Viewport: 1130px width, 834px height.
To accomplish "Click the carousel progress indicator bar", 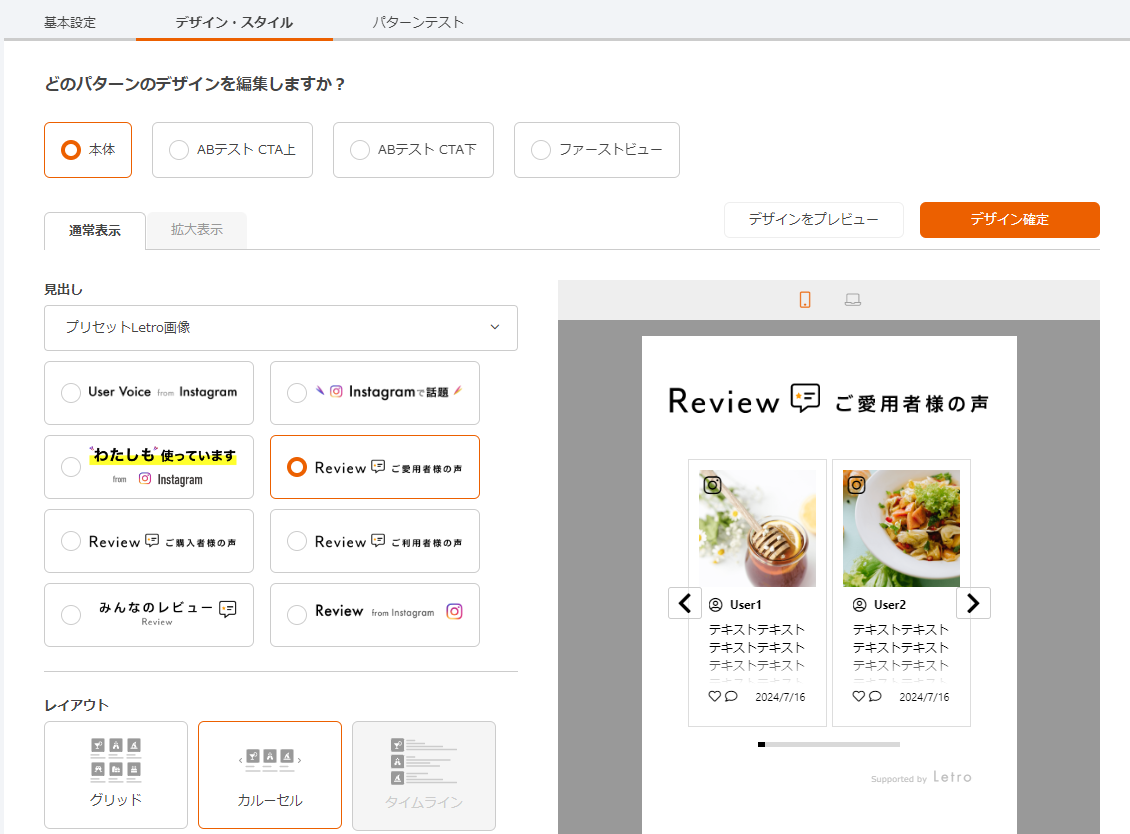I will (x=829, y=744).
